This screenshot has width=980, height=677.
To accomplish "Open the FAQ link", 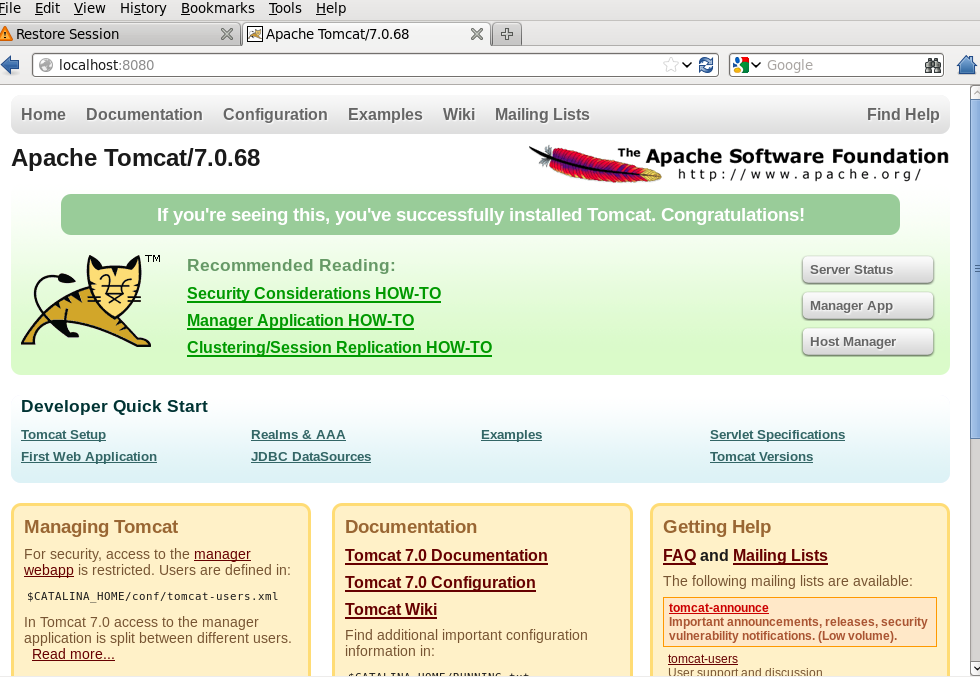I will [679, 555].
